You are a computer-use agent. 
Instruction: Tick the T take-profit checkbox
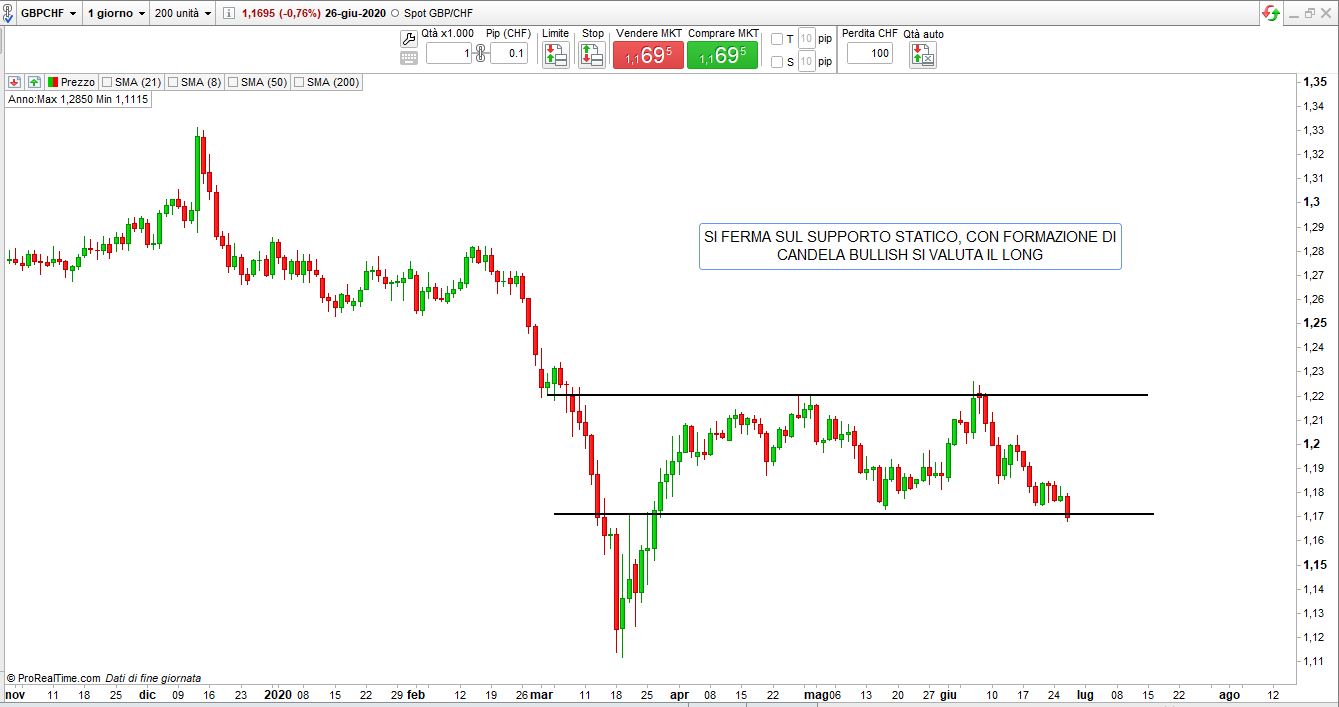(777, 39)
